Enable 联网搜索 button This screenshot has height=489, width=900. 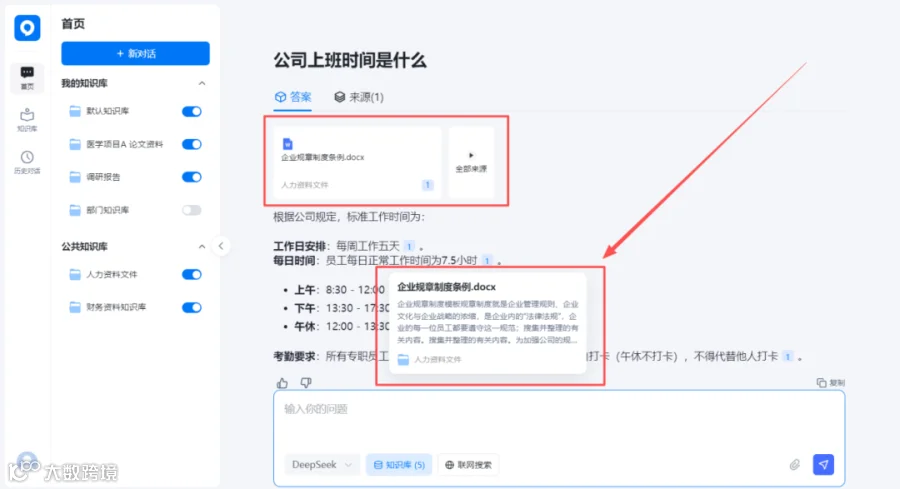pos(468,464)
